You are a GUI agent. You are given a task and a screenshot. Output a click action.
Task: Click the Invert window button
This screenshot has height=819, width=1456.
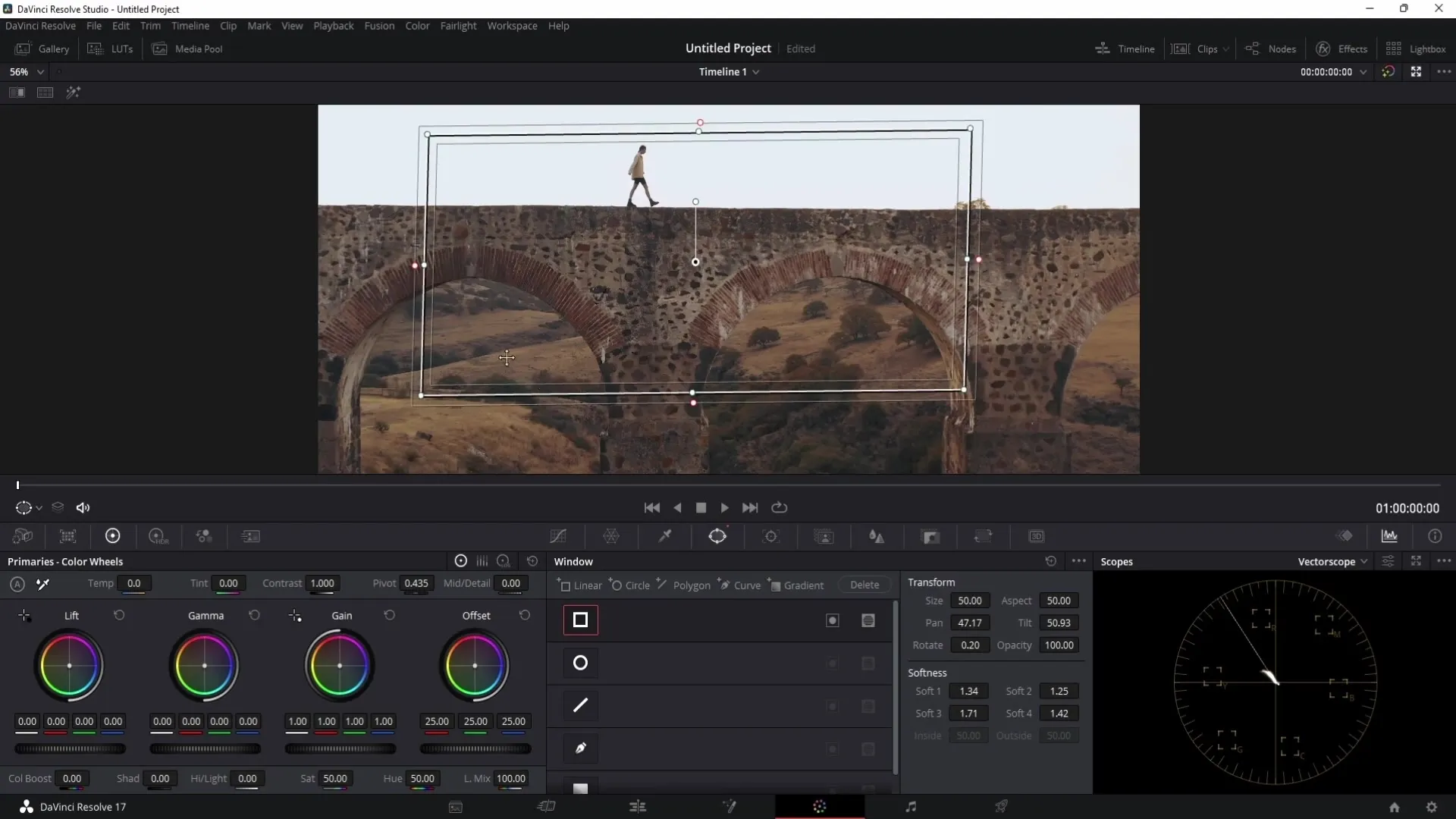[x=832, y=621]
